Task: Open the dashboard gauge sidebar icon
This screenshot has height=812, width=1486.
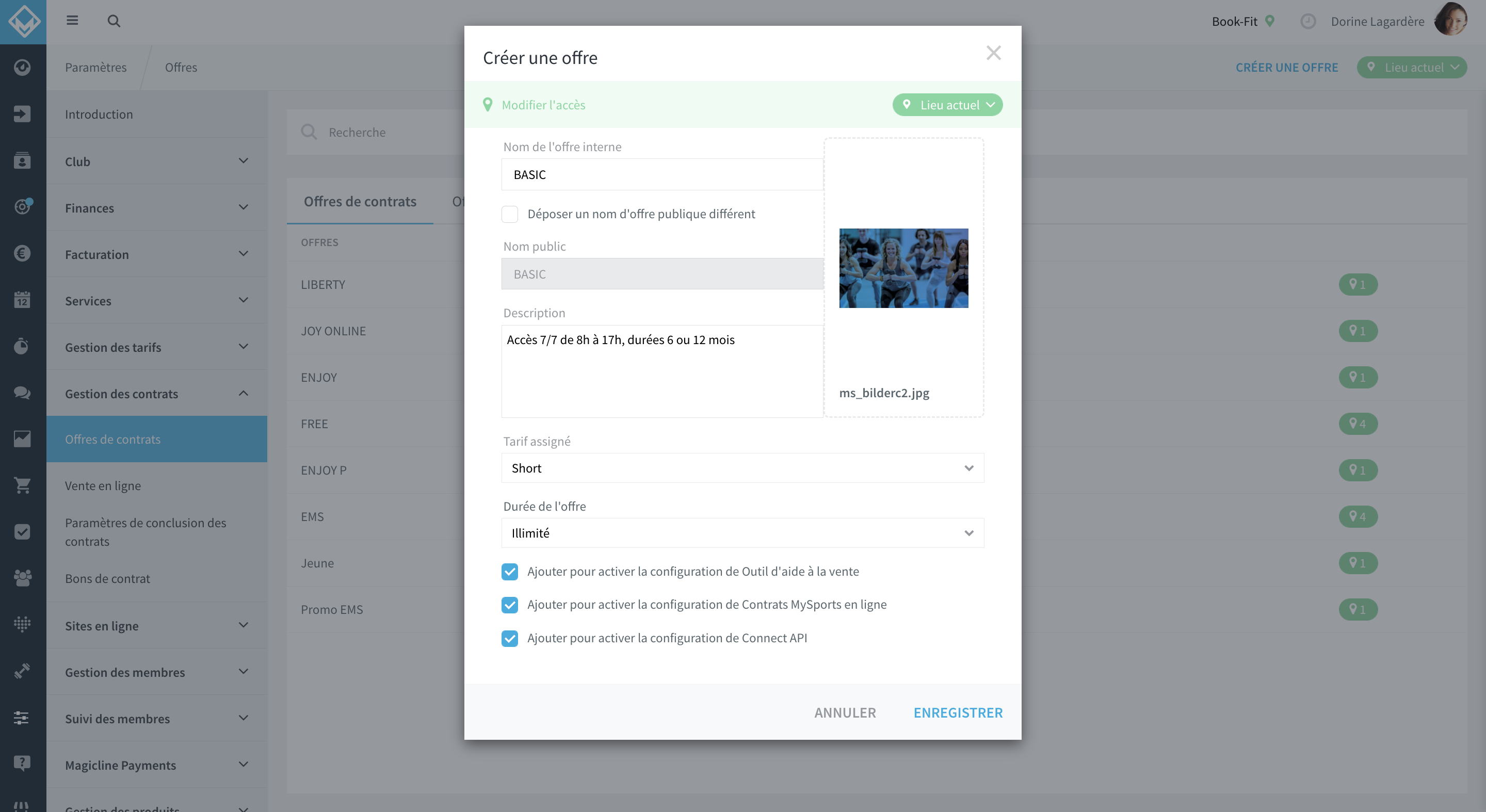Action: 22,68
